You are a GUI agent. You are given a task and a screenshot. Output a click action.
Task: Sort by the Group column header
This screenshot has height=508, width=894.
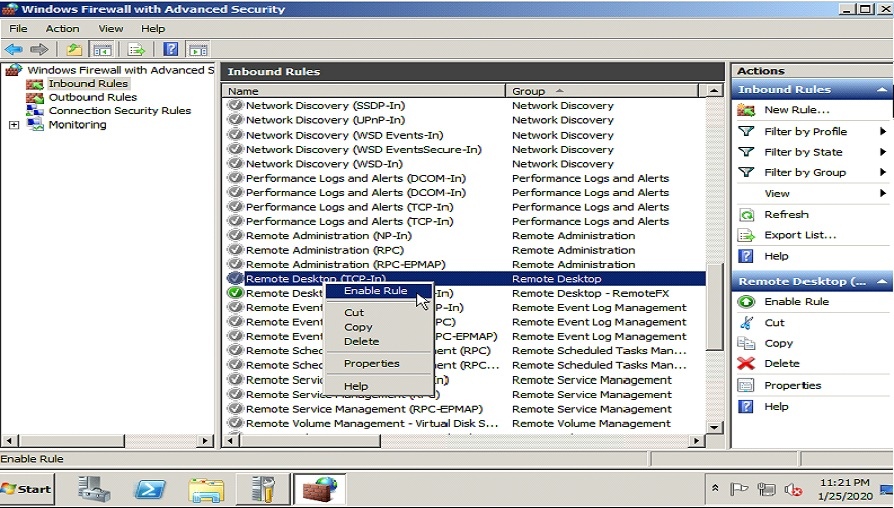(x=602, y=91)
